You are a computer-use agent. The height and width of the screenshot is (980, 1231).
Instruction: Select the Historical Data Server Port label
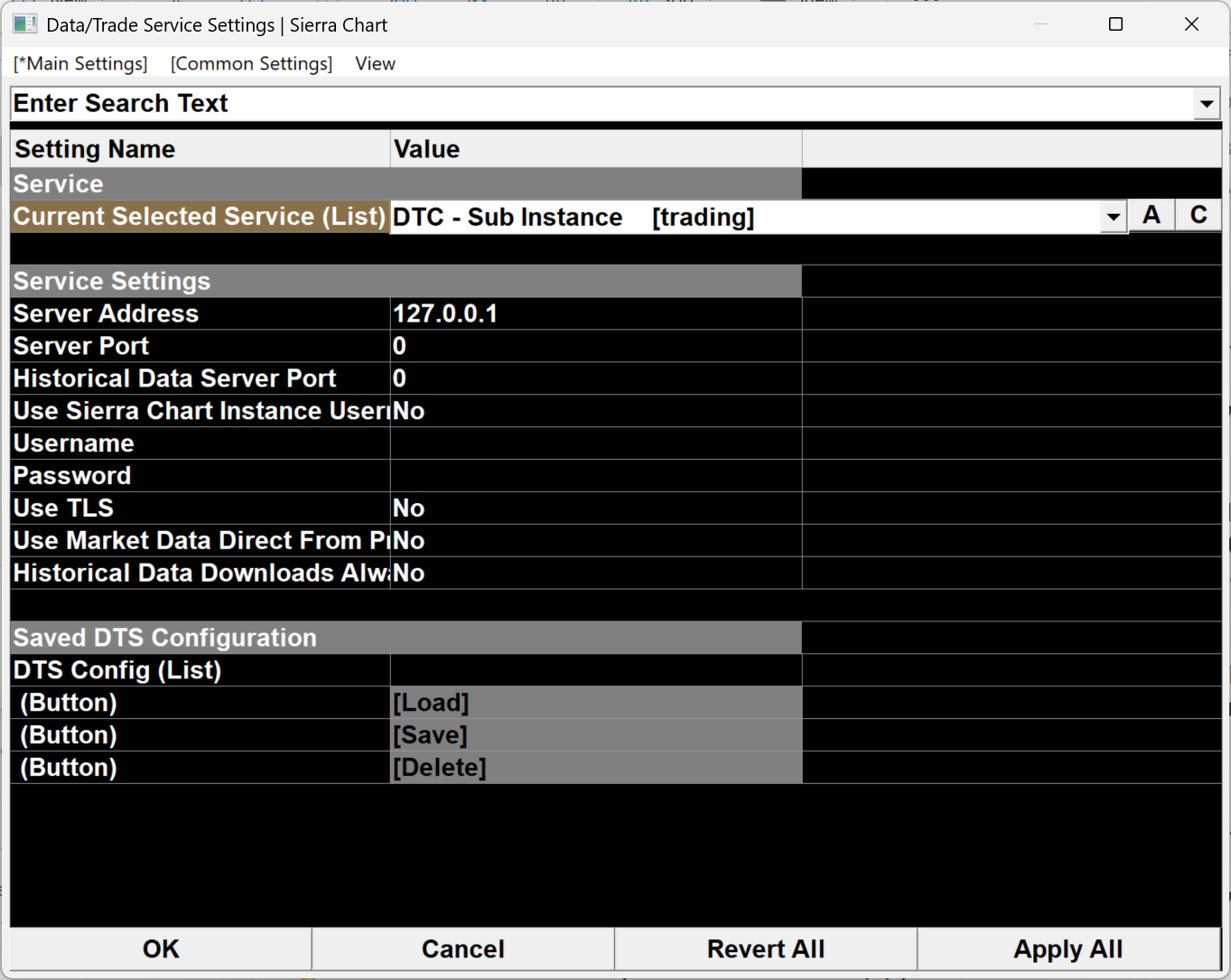click(201, 378)
